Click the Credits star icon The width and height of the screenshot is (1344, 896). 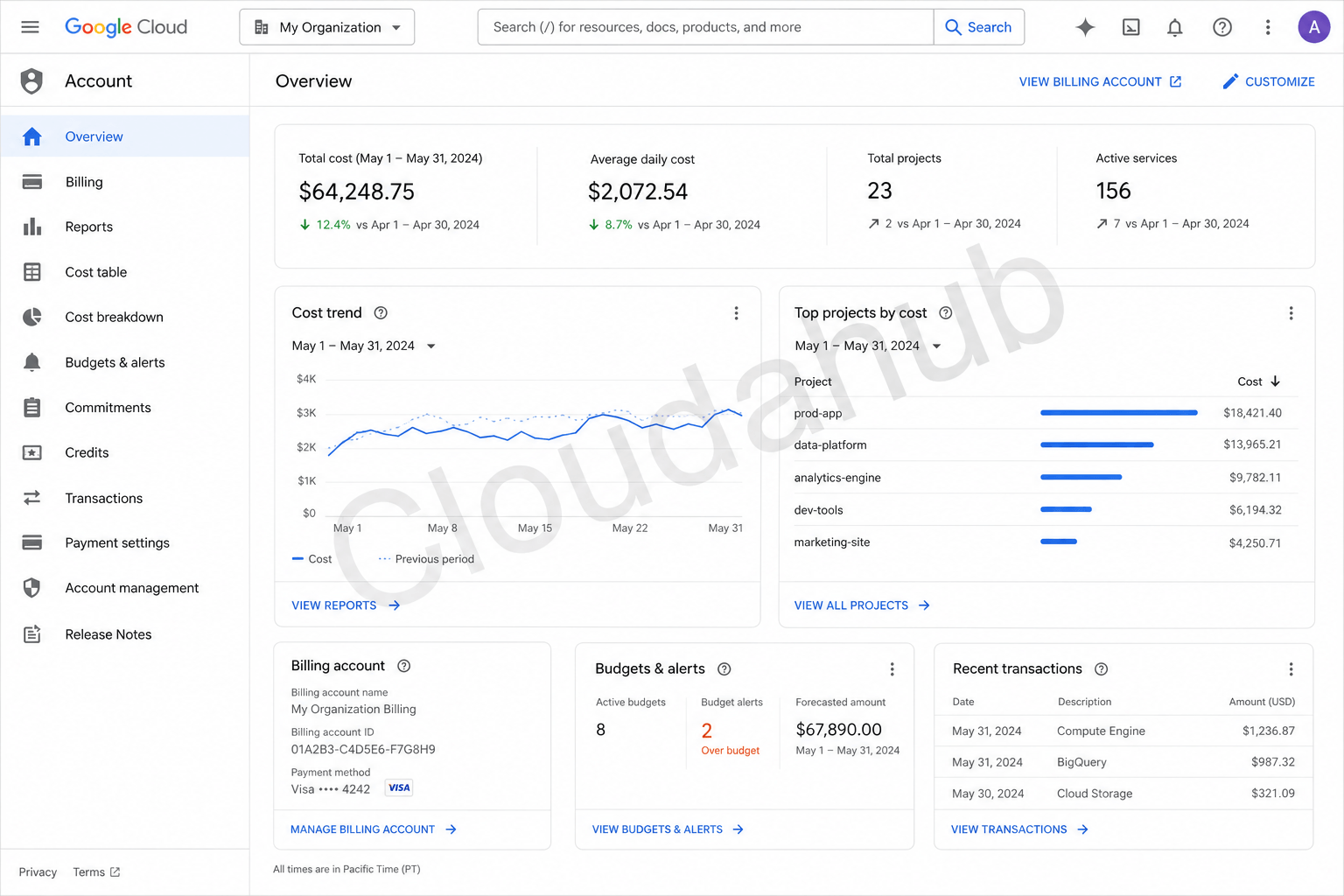coord(32,452)
